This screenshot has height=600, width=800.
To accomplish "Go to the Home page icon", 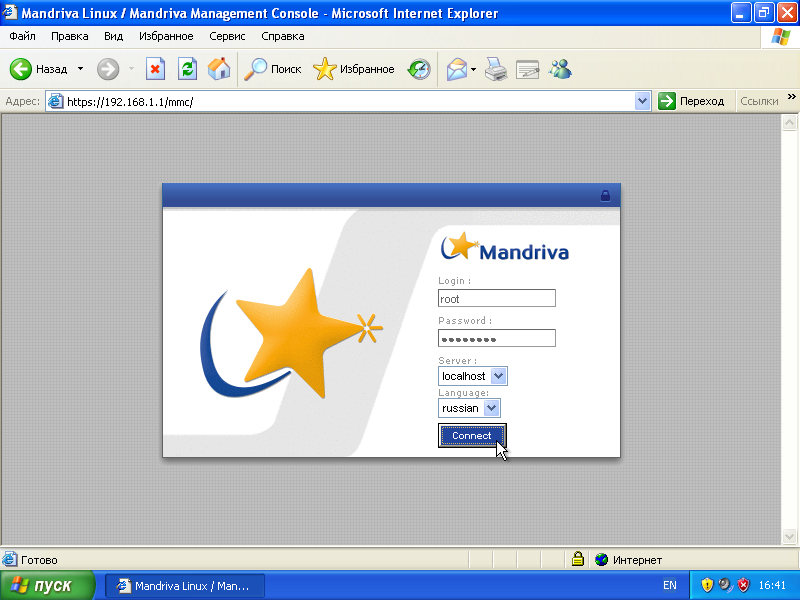I will [x=219, y=69].
